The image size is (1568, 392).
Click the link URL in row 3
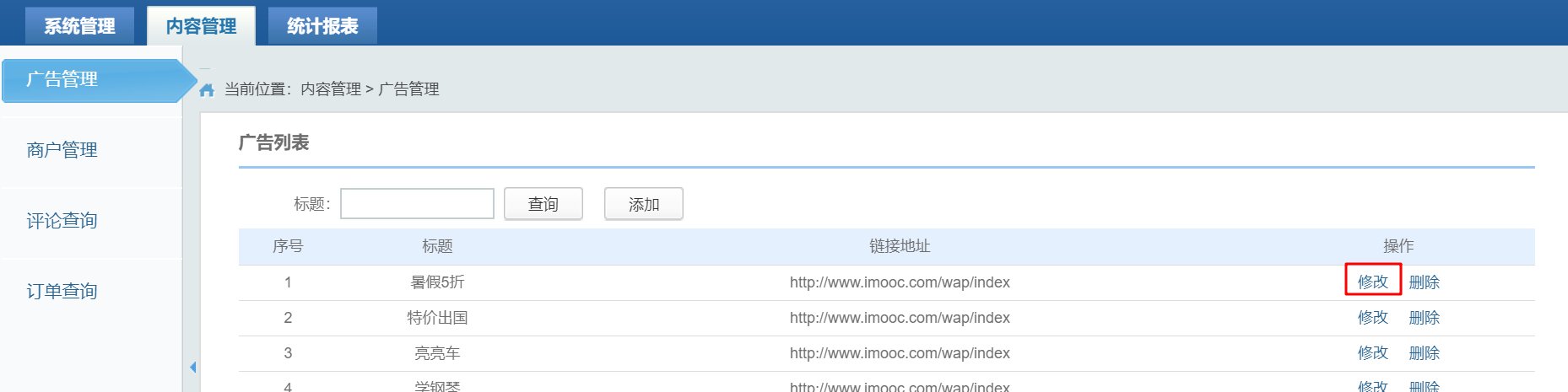[x=900, y=353]
